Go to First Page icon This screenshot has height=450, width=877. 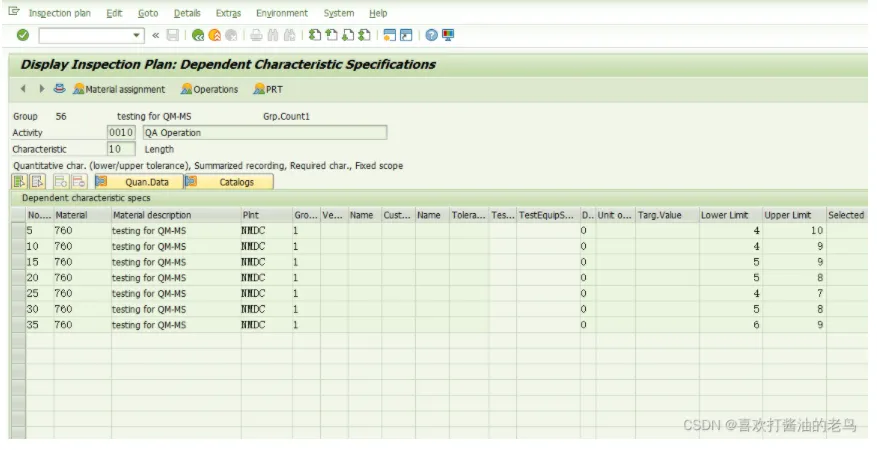coord(315,35)
